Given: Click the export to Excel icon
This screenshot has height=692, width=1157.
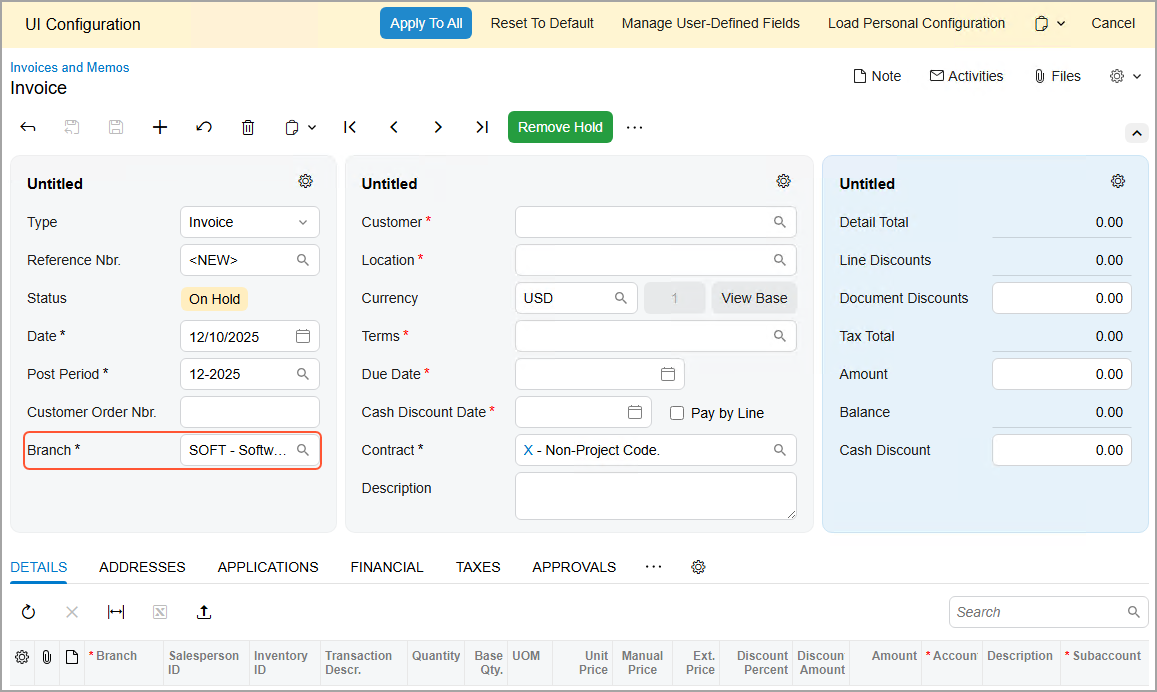Looking at the screenshot, I should coord(160,612).
